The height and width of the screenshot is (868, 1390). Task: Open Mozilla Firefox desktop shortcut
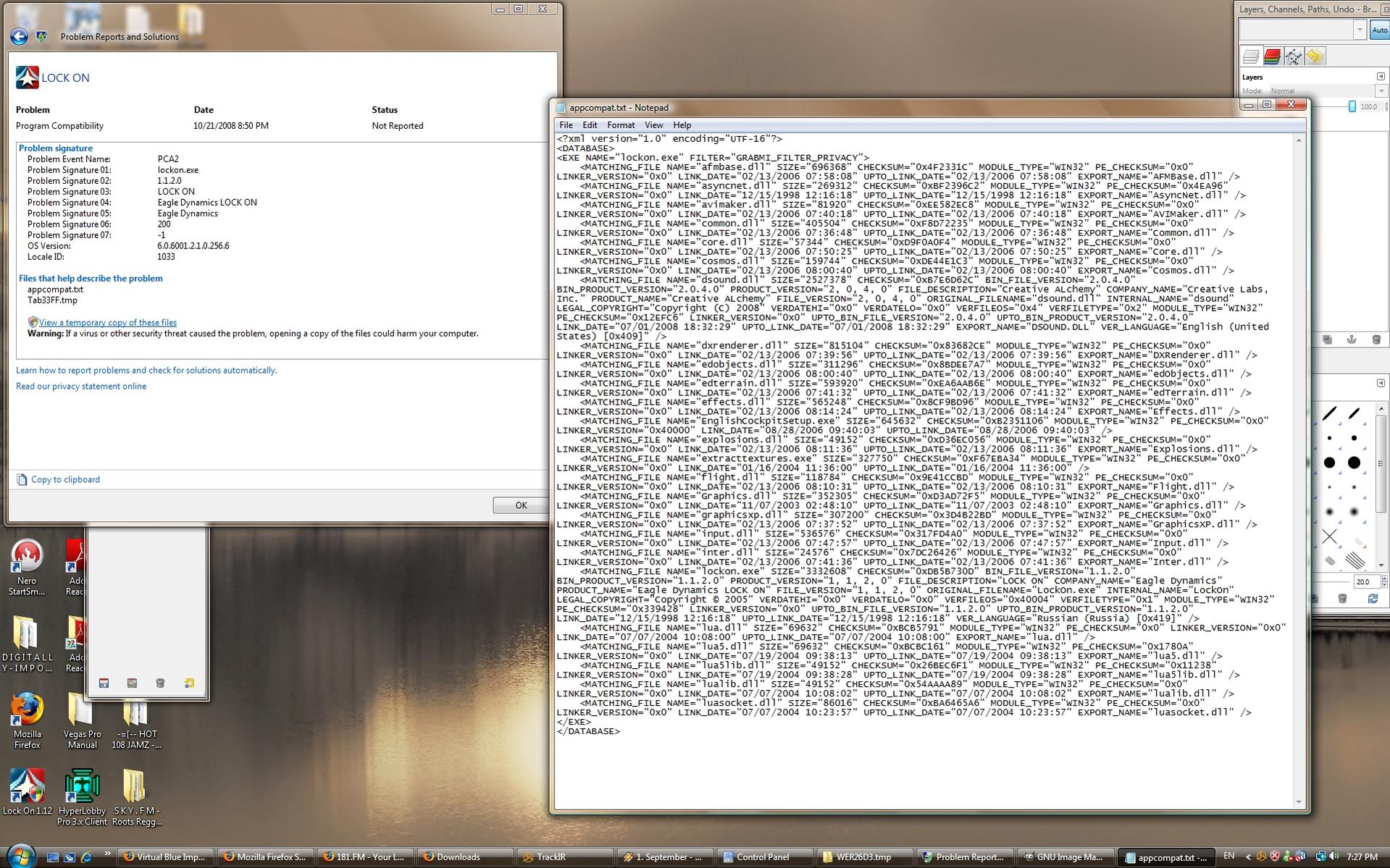(27, 721)
